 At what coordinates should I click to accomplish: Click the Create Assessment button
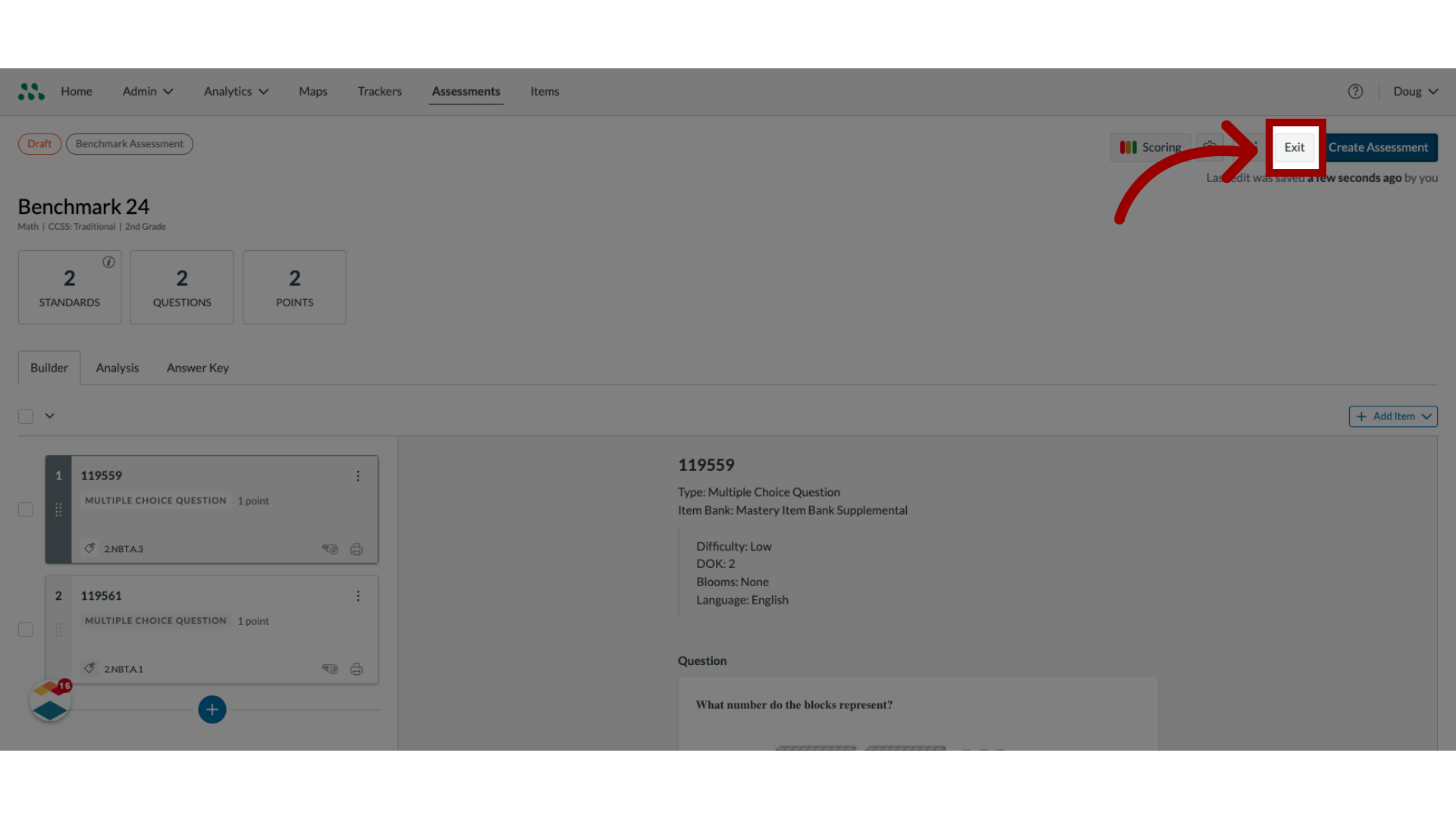[x=1379, y=147]
